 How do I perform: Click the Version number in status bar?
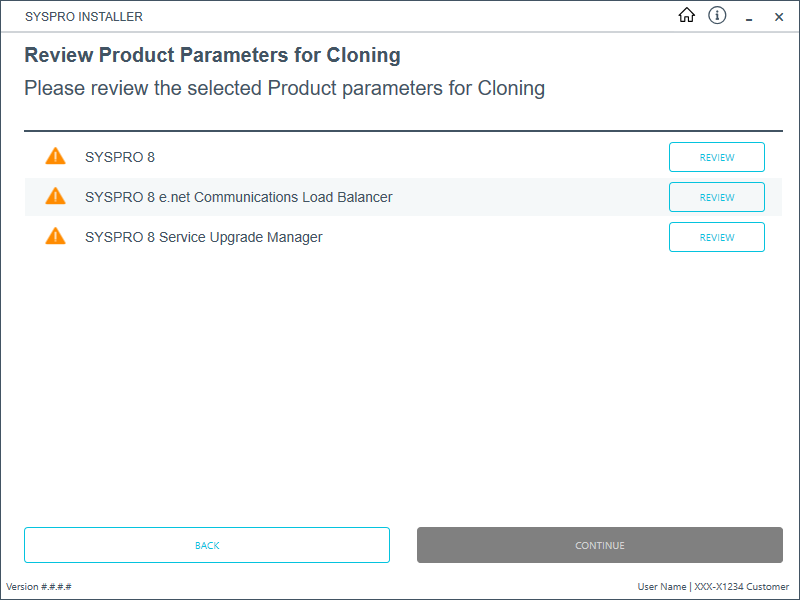click(x=39, y=587)
